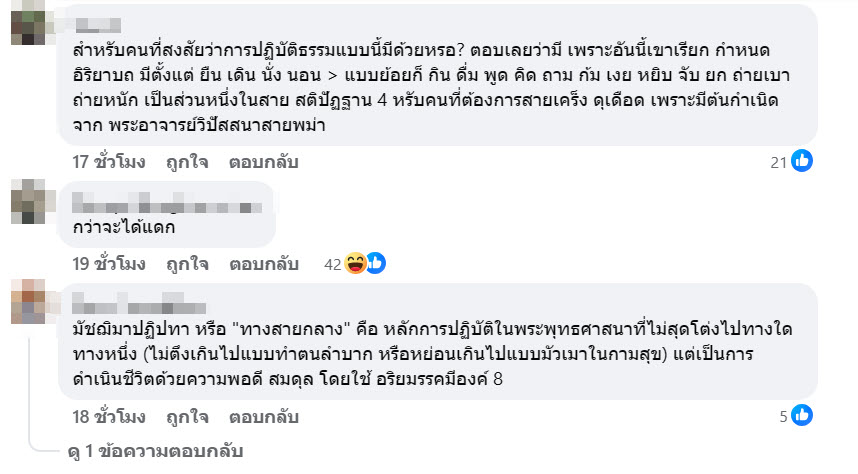Open profile picture of the 'มัชฌิมาปฏิปทา' commenter
858x474 pixels.
[30, 300]
